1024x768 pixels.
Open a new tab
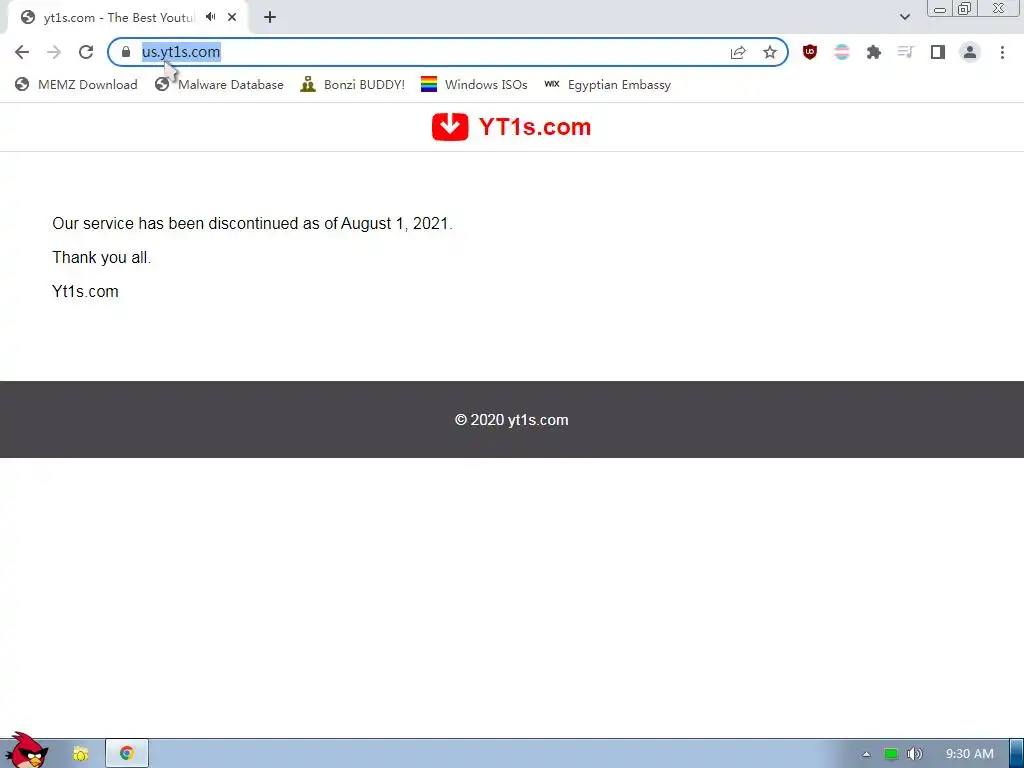coord(270,17)
